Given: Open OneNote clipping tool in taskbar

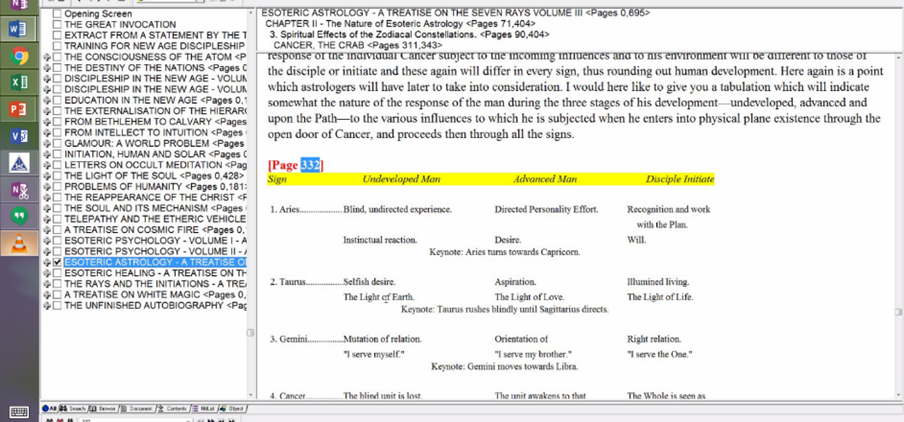Looking at the screenshot, I should click(x=19, y=189).
